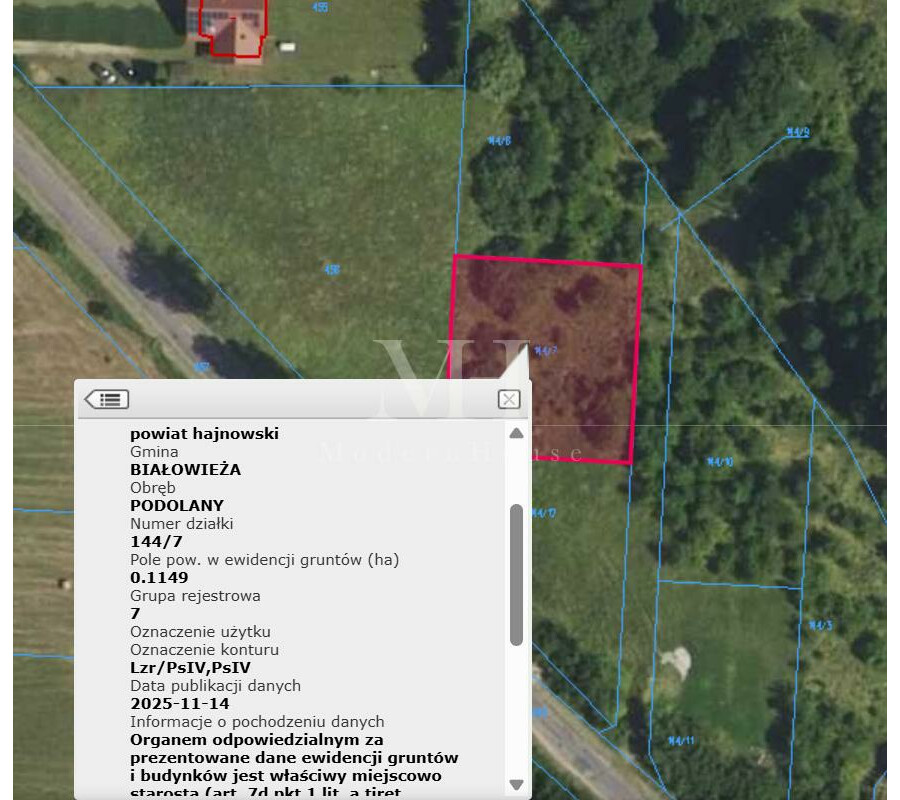Click the scrollbar up arrow

click(516, 432)
